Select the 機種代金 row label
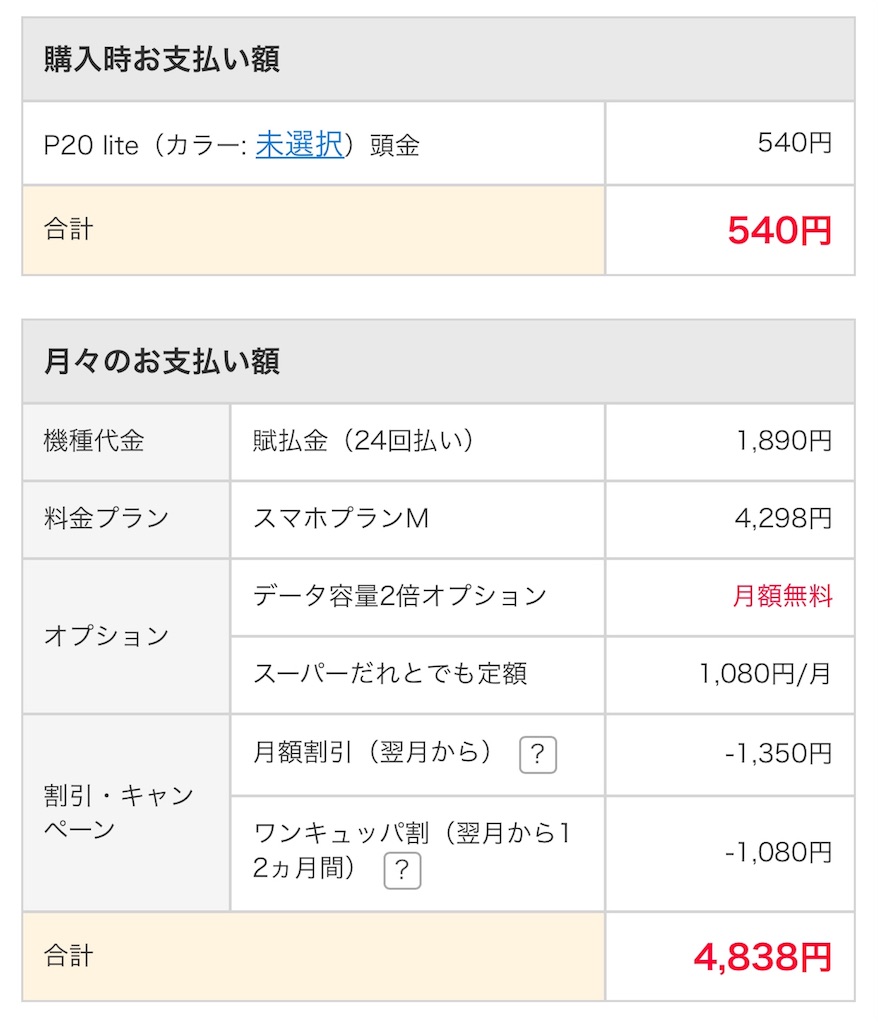Image resolution: width=878 pixels, height=1024 pixels. point(94,441)
